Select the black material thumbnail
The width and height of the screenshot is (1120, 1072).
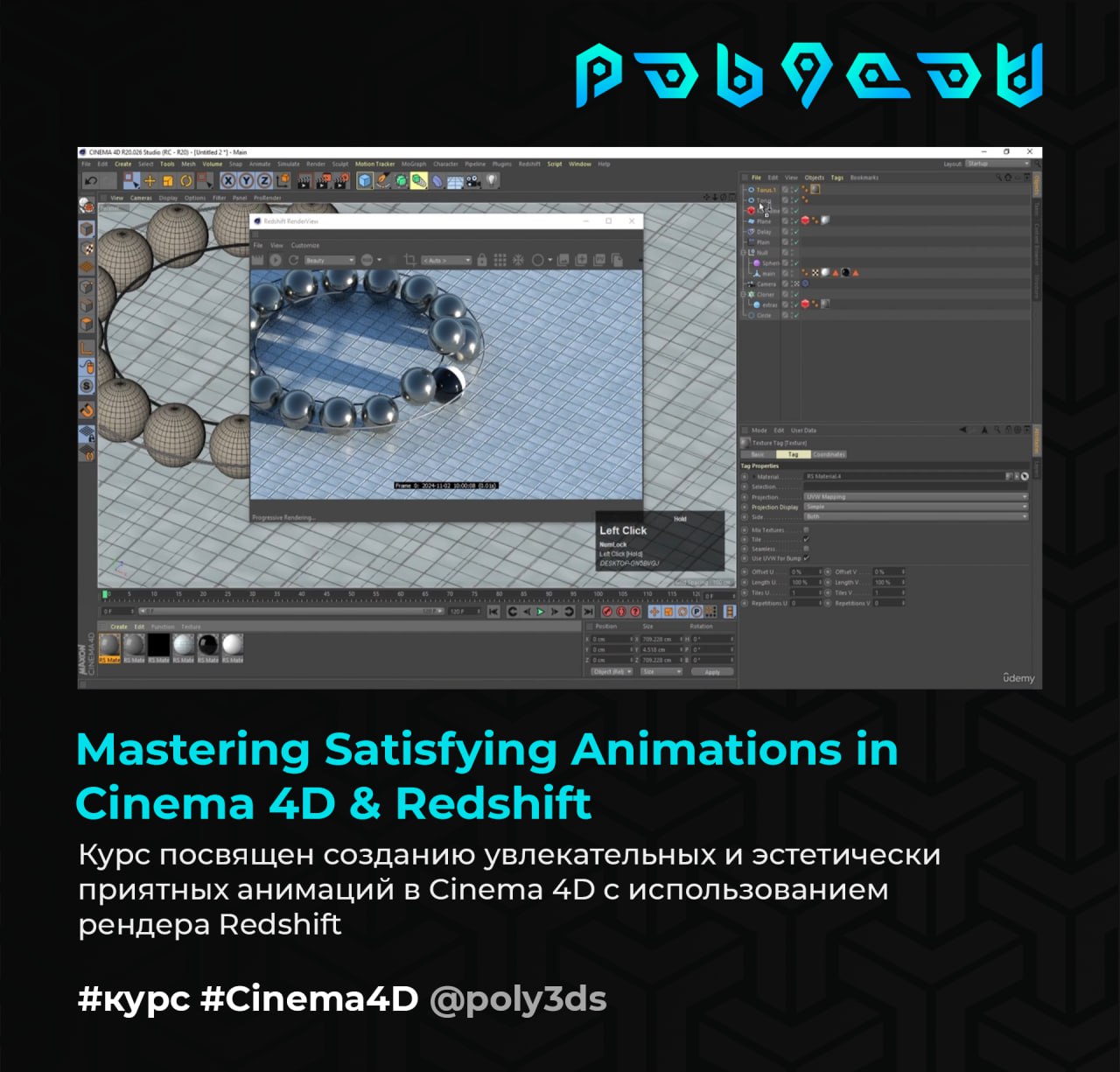click(x=158, y=646)
